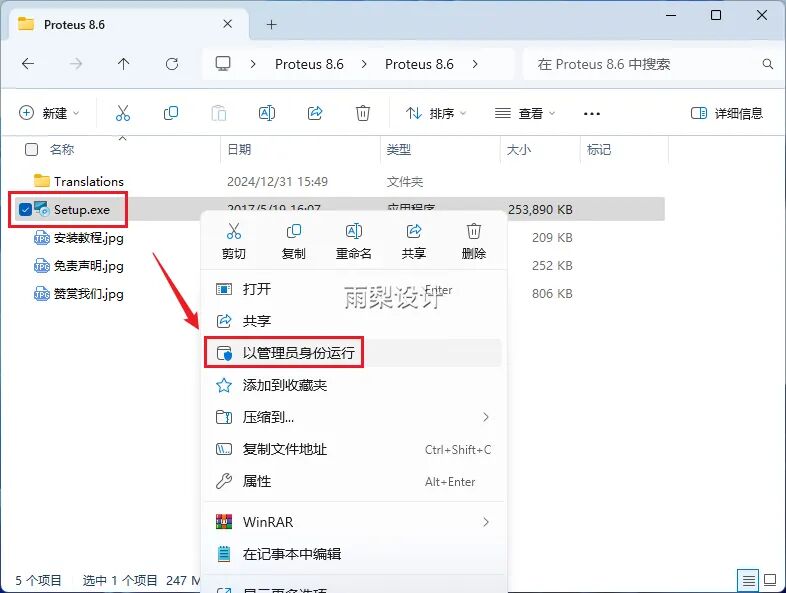Image resolution: width=786 pixels, height=593 pixels.
Task: Select 以管理员身份运行 (Run as administrator)
Action: pos(298,353)
